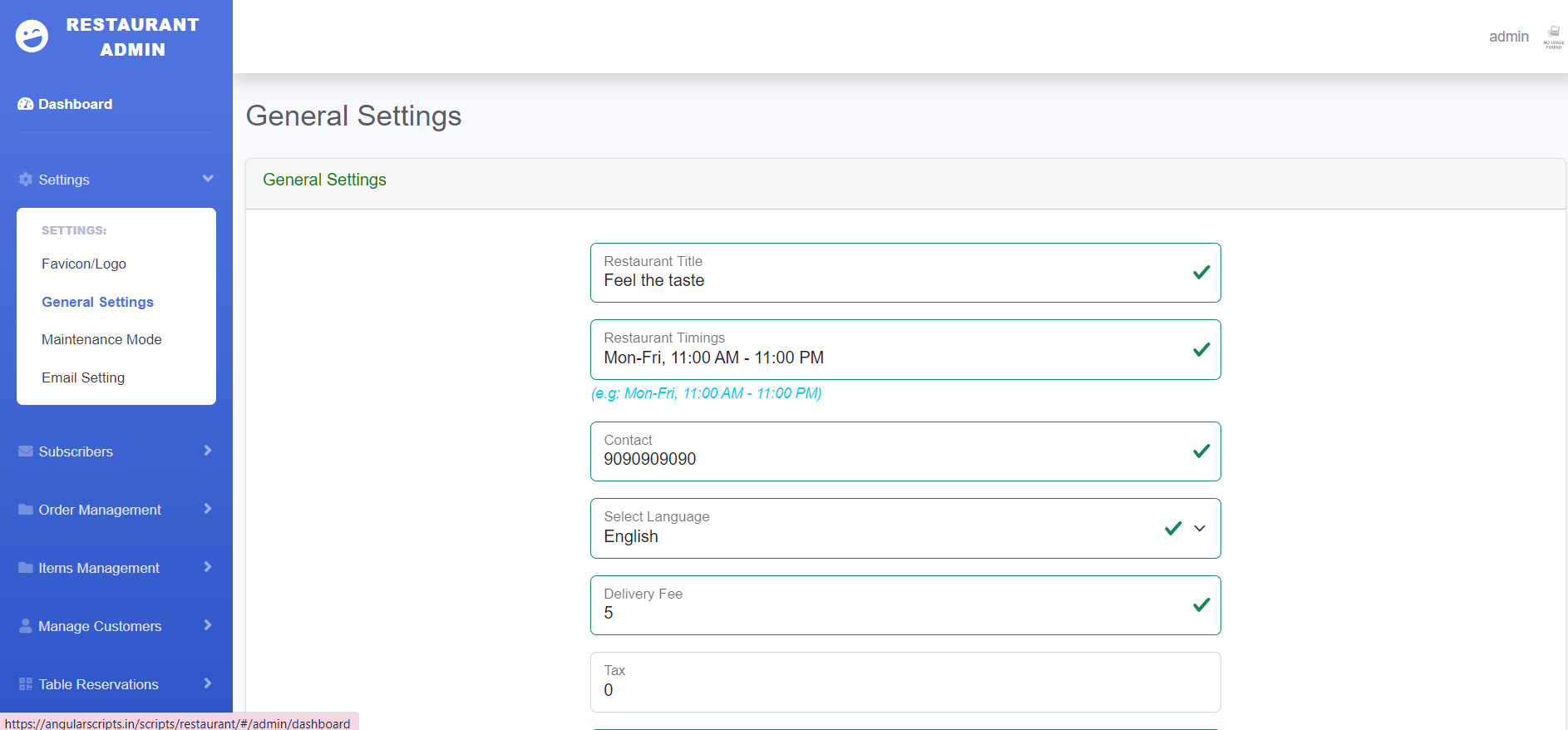The height and width of the screenshot is (730, 1568).
Task: Expand the Manage Customers submenu arrow
Action: [208, 625]
